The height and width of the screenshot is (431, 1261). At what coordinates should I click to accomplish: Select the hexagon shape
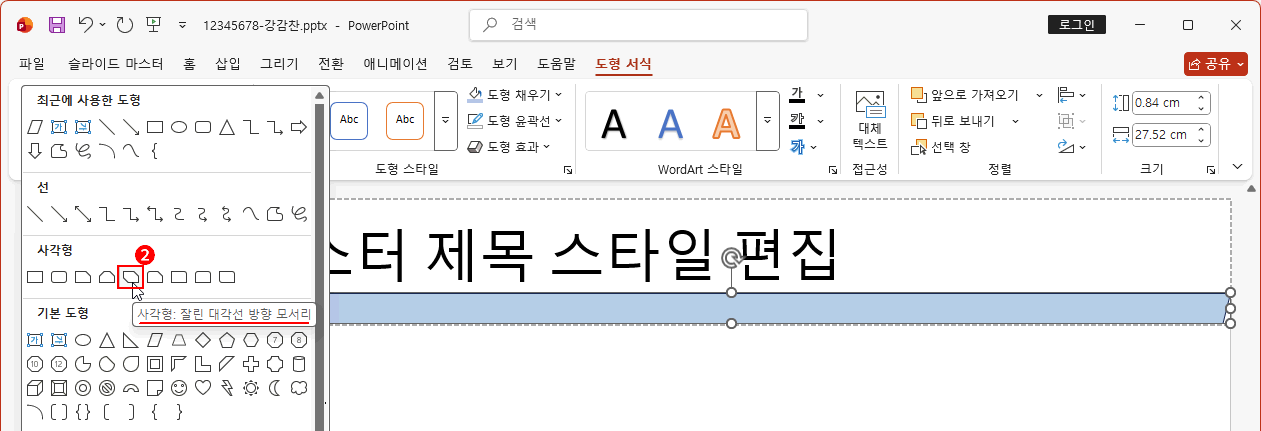click(251, 340)
